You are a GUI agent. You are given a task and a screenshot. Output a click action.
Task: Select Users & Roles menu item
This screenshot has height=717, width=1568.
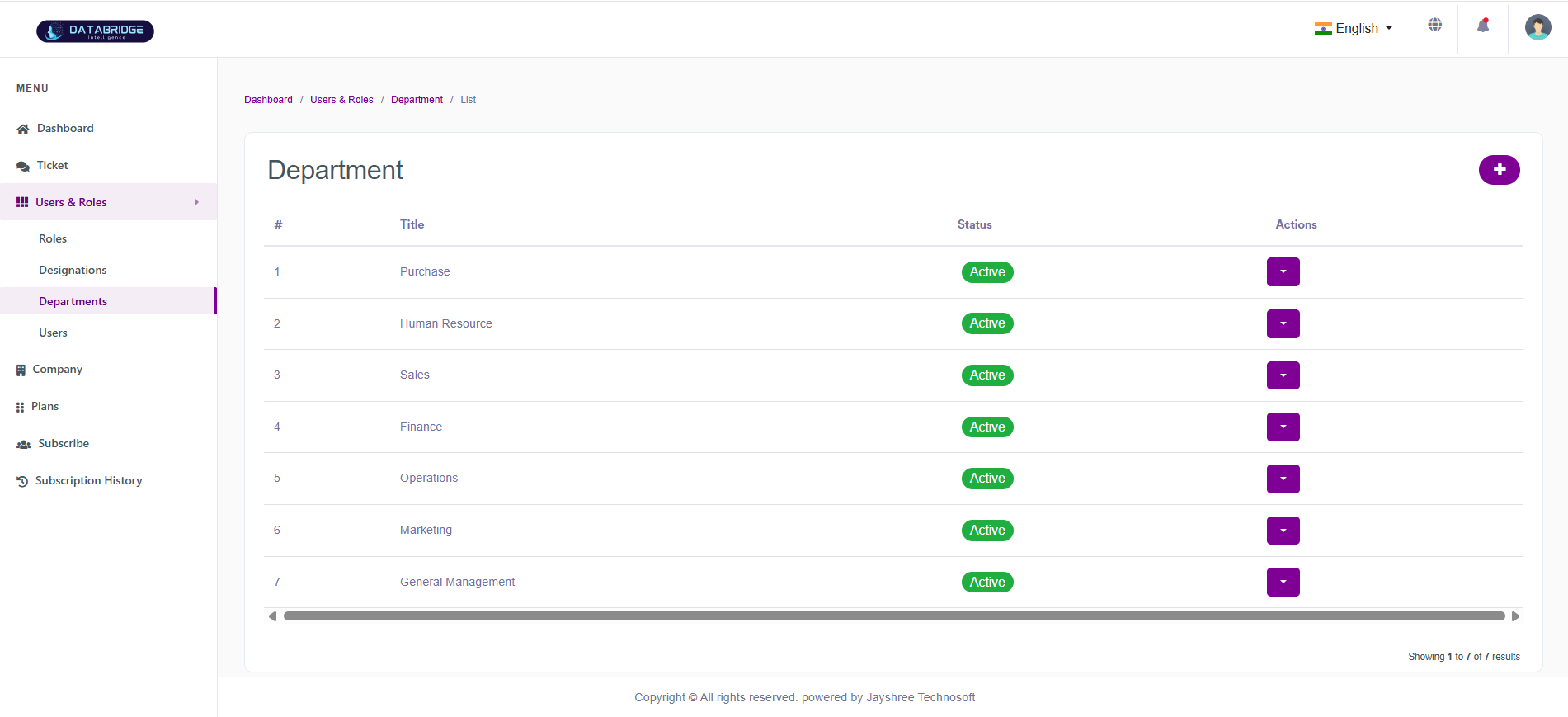click(x=108, y=202)
